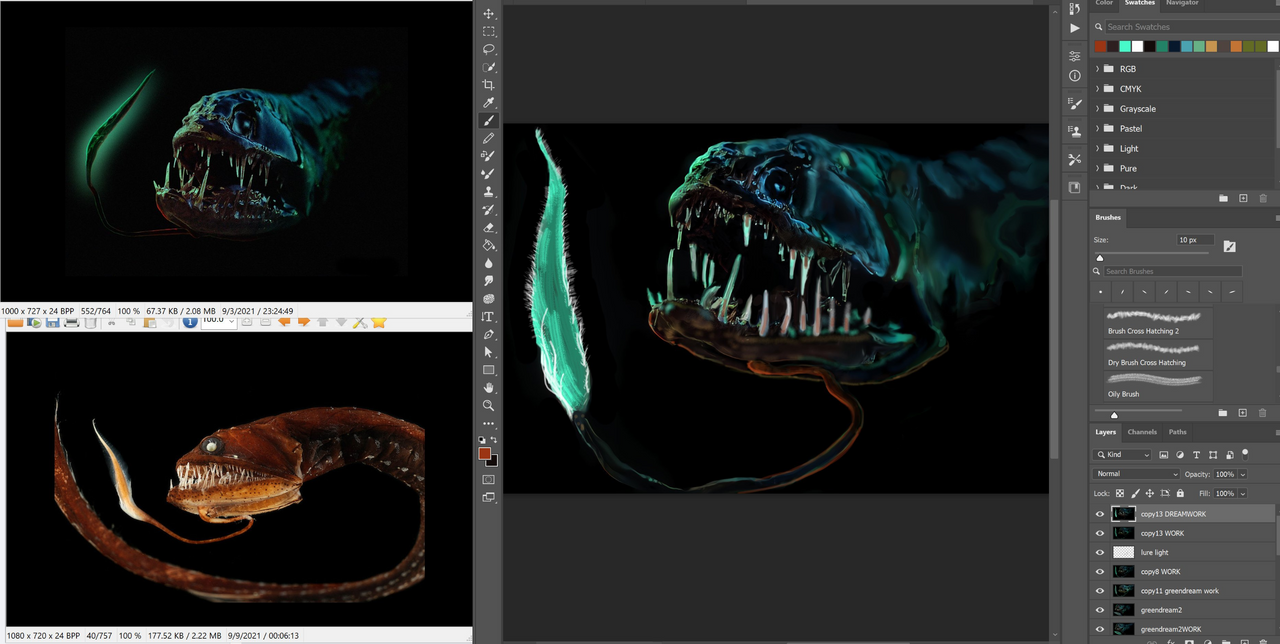
Task: Select the Hand tool
Action: pos(489,388)
